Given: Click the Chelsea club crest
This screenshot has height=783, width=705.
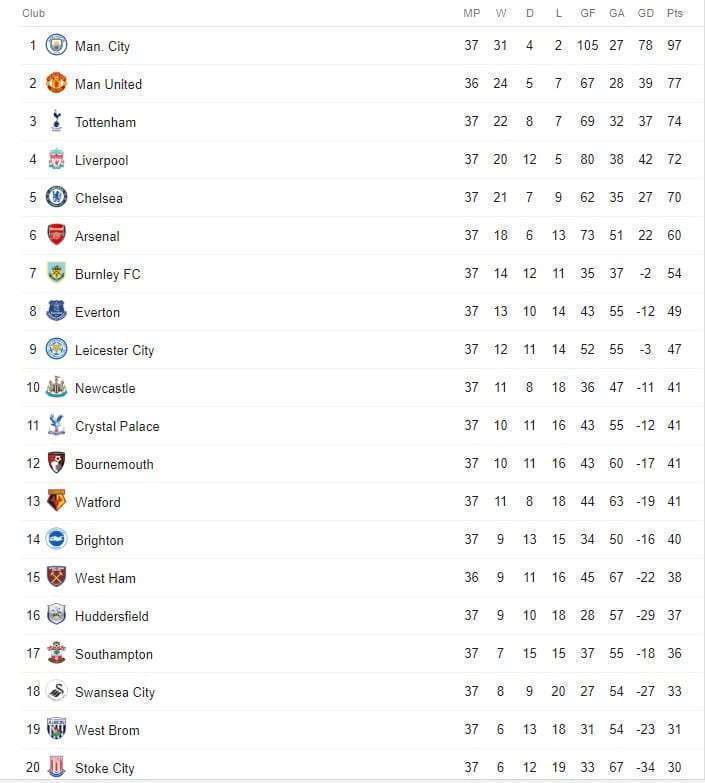Looking at the screenshot, I should (x=56, y=197).
